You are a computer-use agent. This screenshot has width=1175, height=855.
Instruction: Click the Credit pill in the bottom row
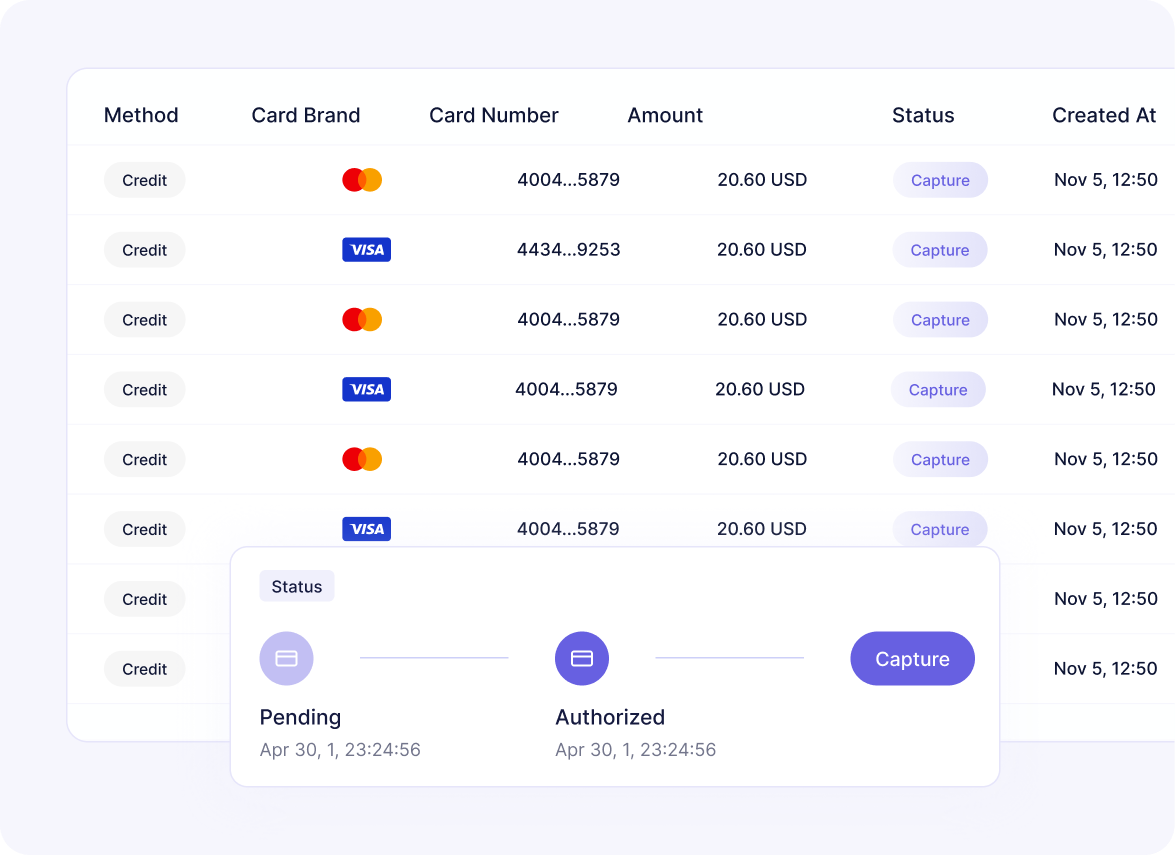[144, 668]
